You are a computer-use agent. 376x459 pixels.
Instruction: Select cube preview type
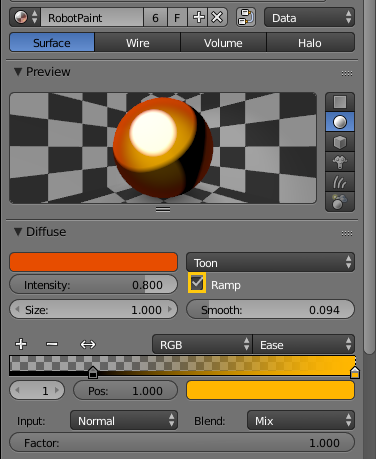click(x=340, y=142)
